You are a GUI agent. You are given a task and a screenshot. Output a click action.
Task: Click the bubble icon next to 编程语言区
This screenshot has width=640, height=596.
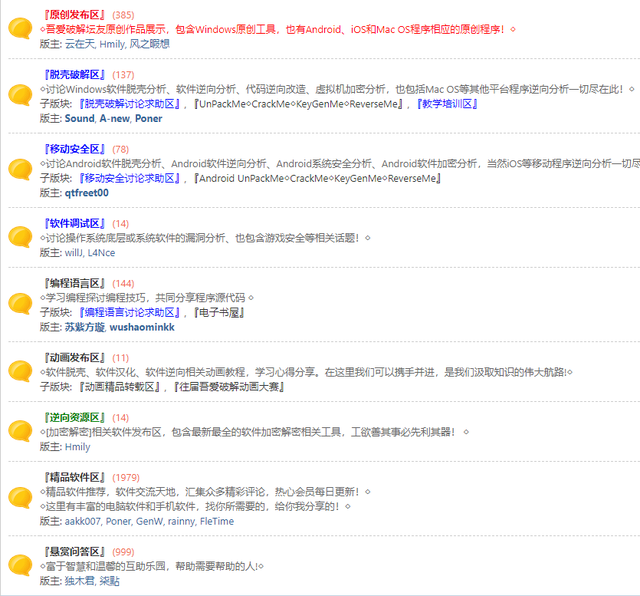pyautogui.click(x=21, y=304)
